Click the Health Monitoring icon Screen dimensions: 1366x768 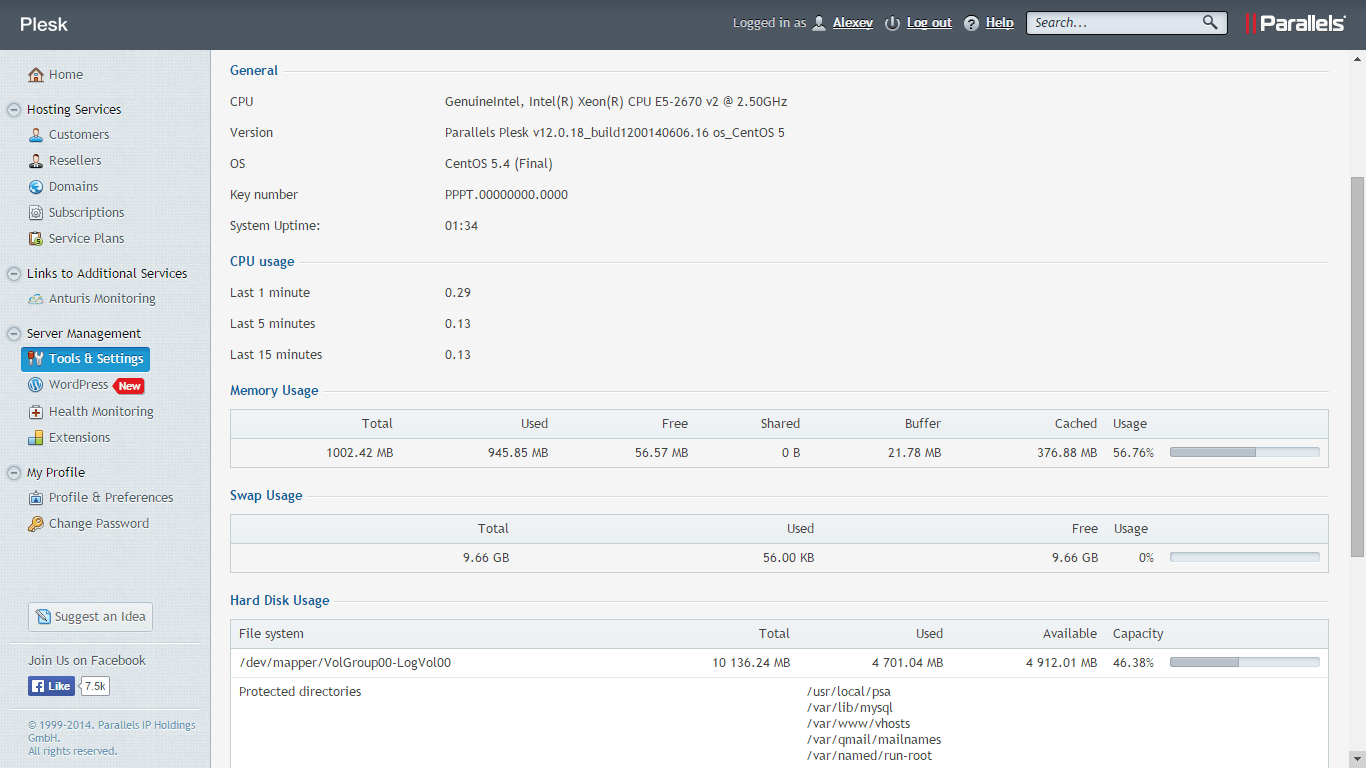click(x=36, y=412)
